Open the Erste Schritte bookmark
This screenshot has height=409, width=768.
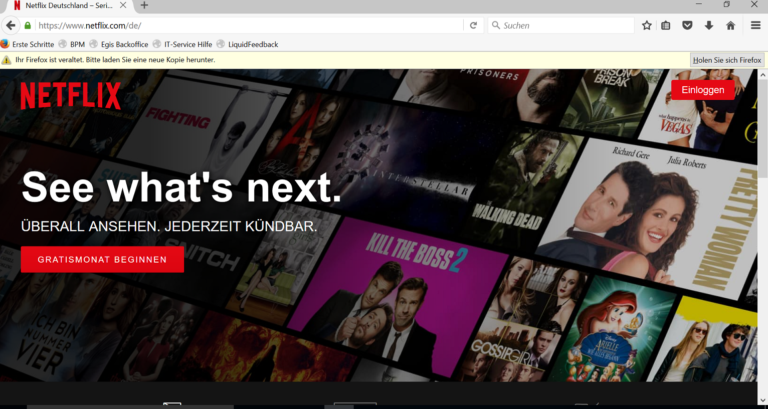[27, 44]
